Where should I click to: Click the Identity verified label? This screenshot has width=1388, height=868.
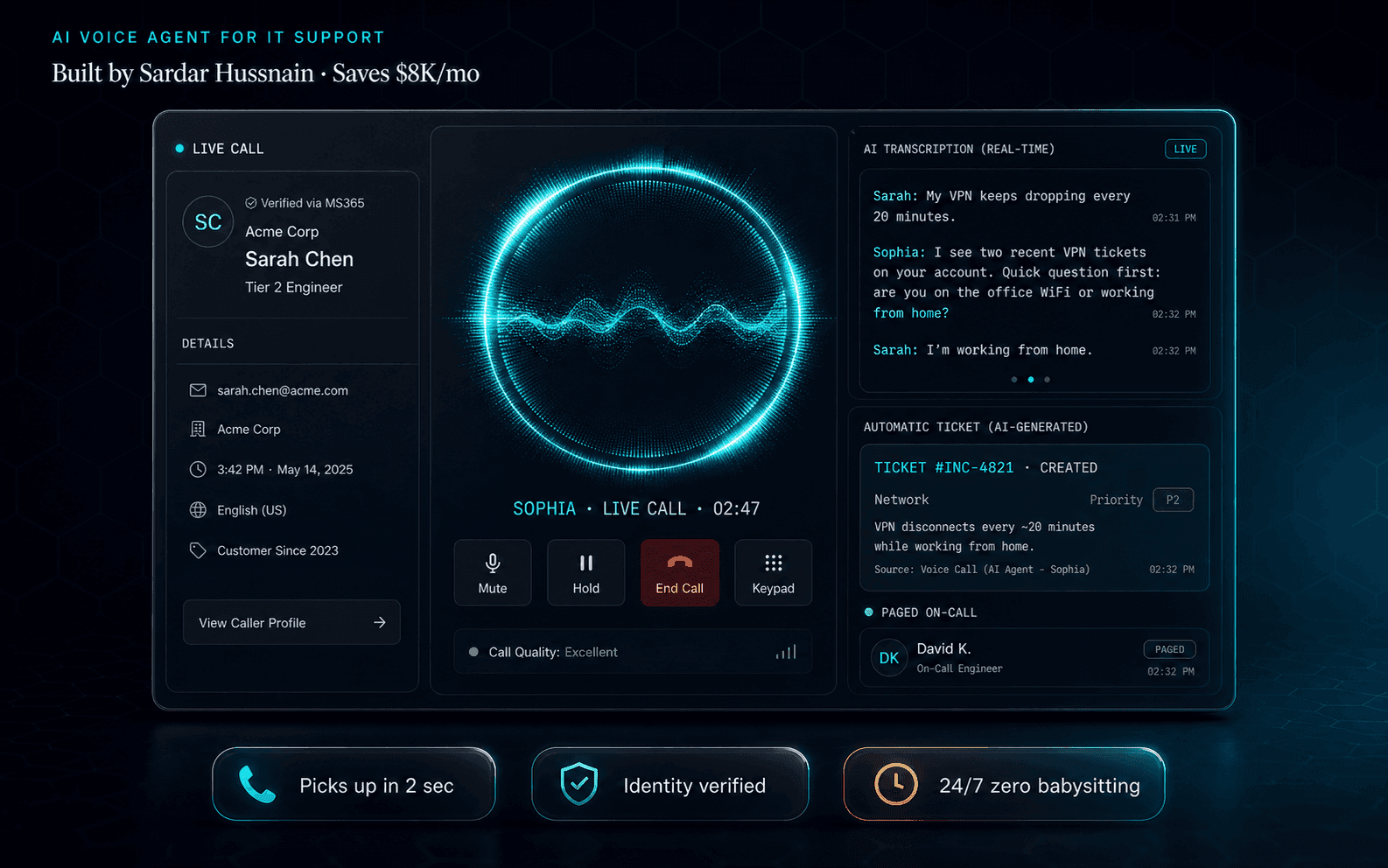tap(695, 786)
